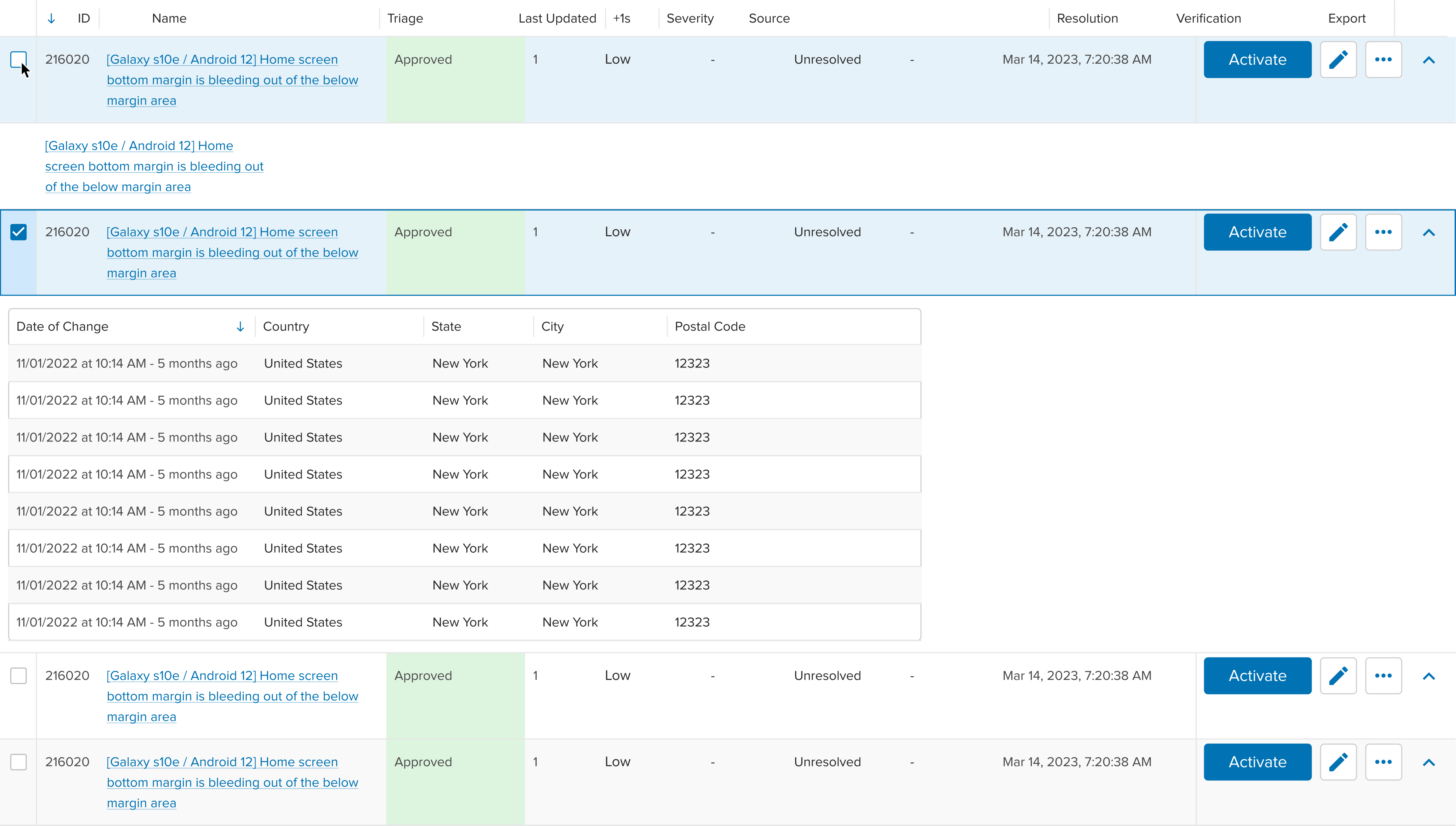Click the Verification column header
The image size is (1456, 826).
pos(1209,19)
